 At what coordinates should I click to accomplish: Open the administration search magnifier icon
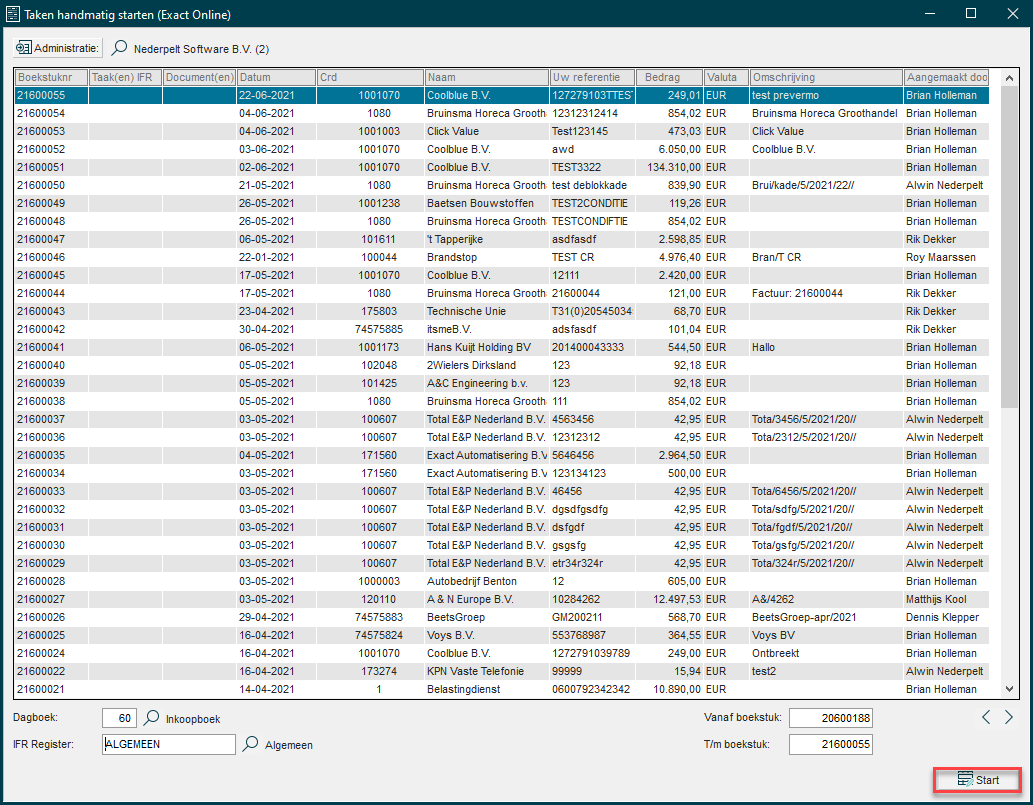click(119, 48)
